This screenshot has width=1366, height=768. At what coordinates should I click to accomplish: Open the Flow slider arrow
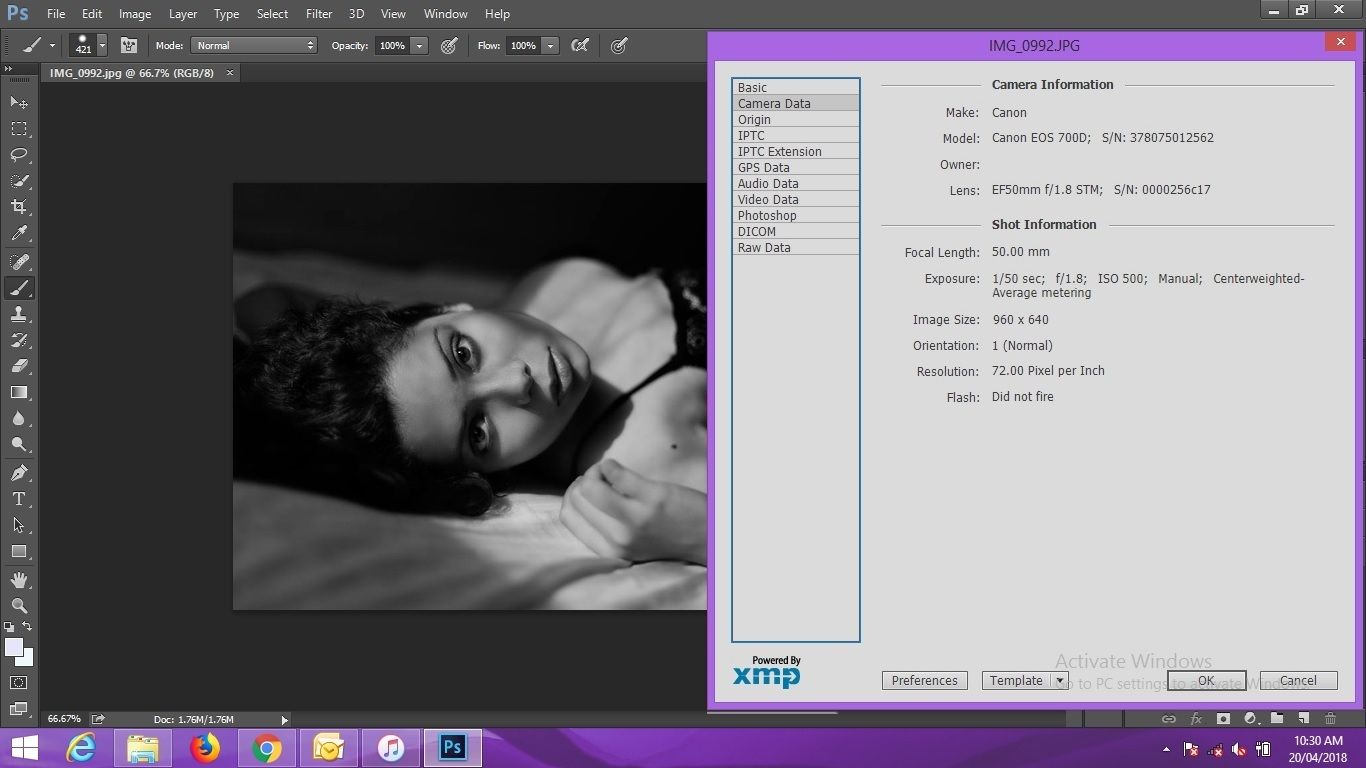pyautogui.click(x=550, y=46)
